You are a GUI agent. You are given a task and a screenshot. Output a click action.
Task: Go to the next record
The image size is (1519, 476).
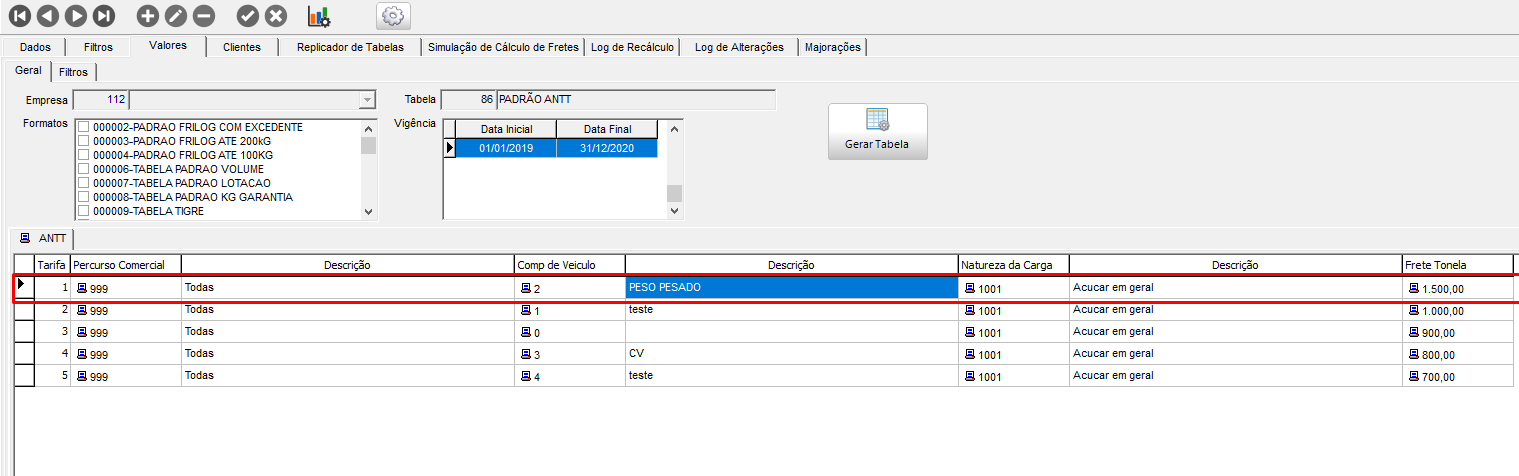point(76,16)
